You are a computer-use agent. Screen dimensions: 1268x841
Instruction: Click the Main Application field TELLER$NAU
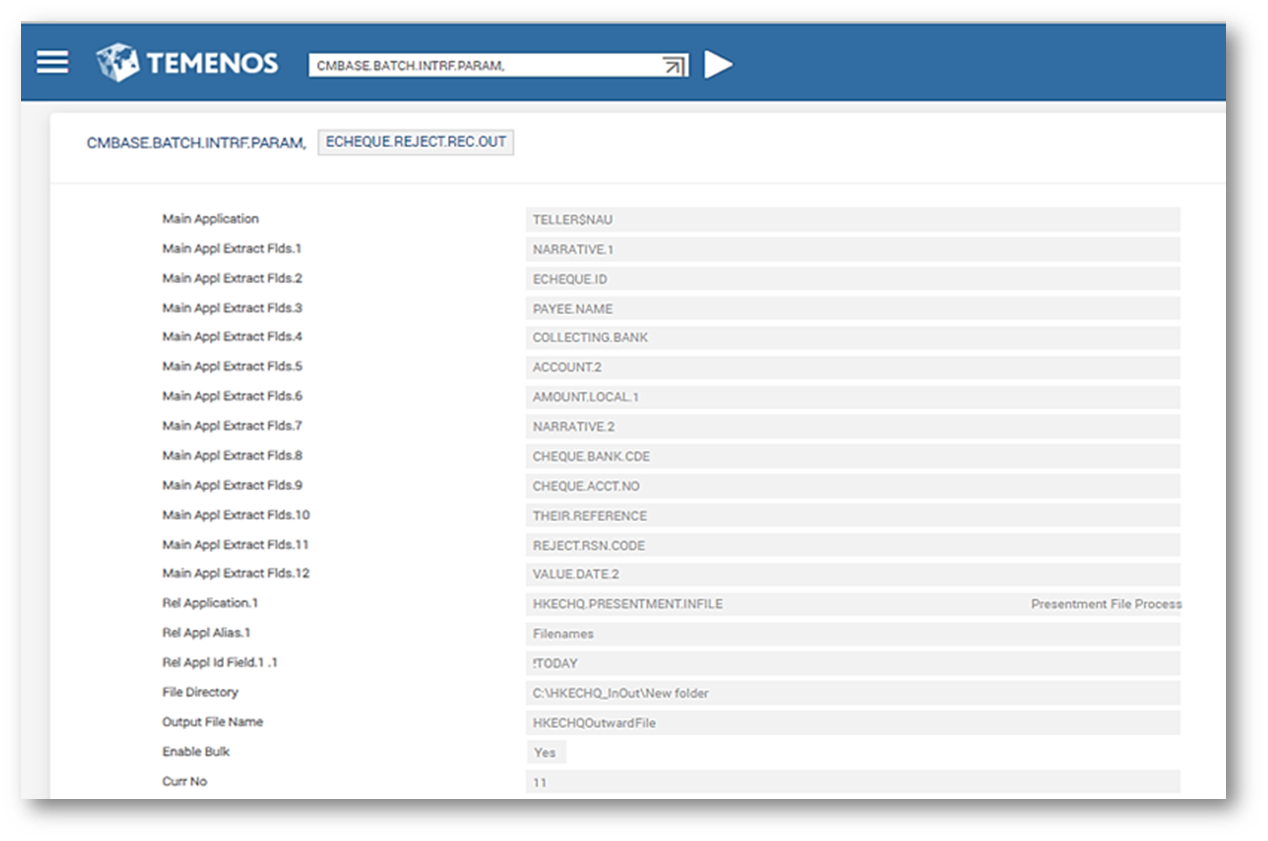pyautogui.click(x=852, y=220)
